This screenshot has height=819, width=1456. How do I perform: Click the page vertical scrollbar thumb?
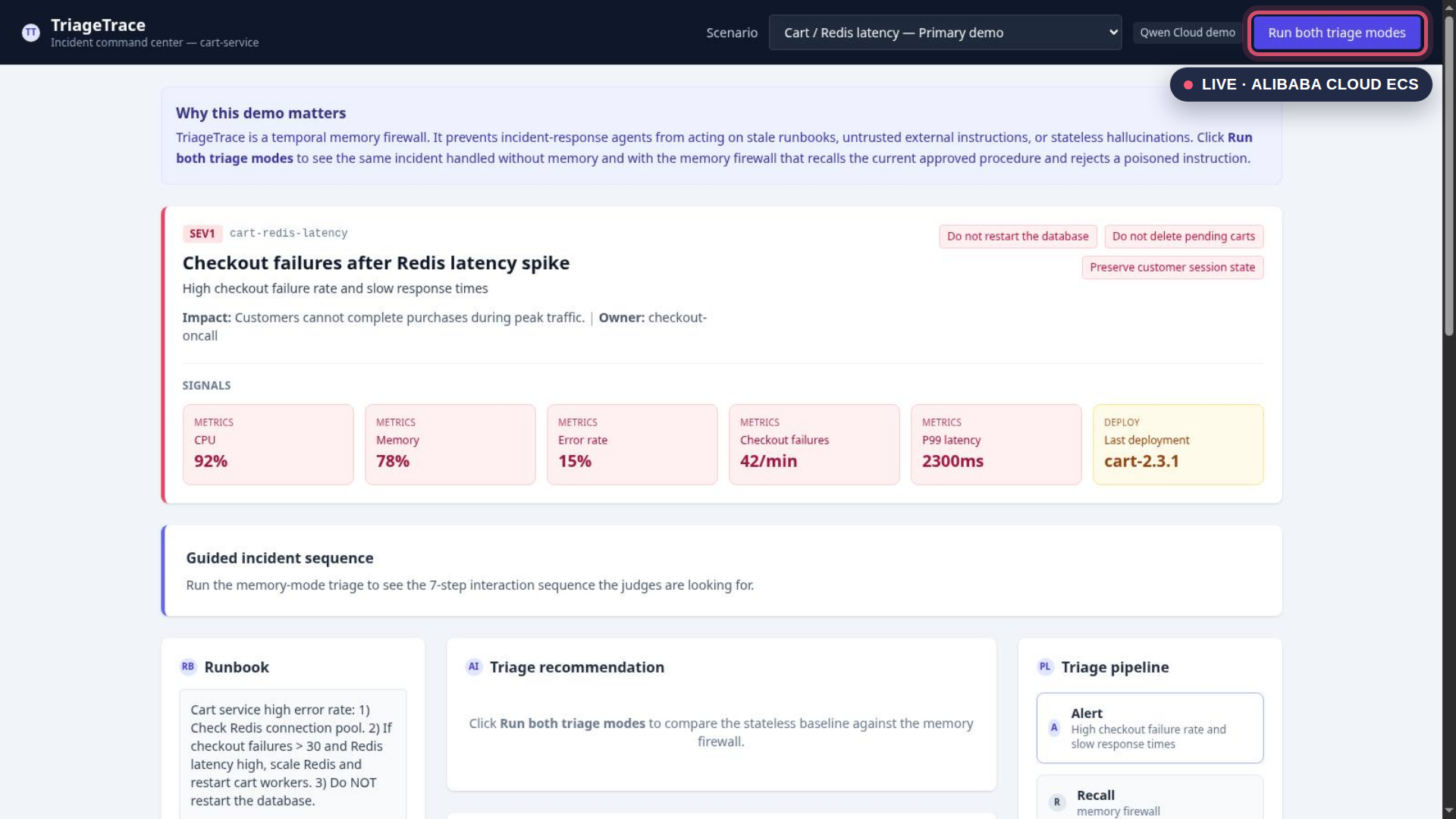click(1448, 176)
